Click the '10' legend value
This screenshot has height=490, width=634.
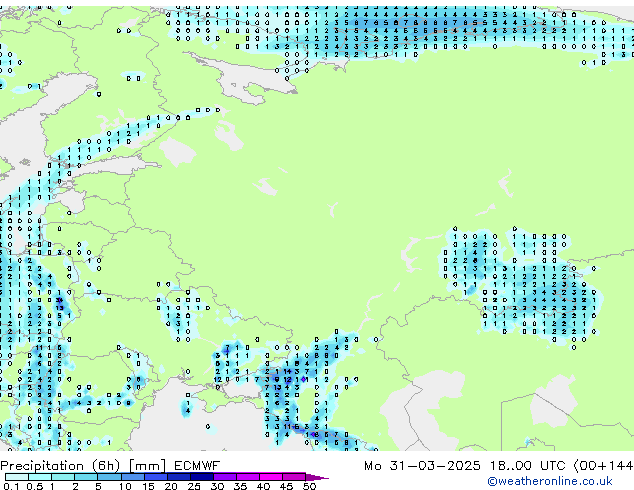[x=125, y=486]
